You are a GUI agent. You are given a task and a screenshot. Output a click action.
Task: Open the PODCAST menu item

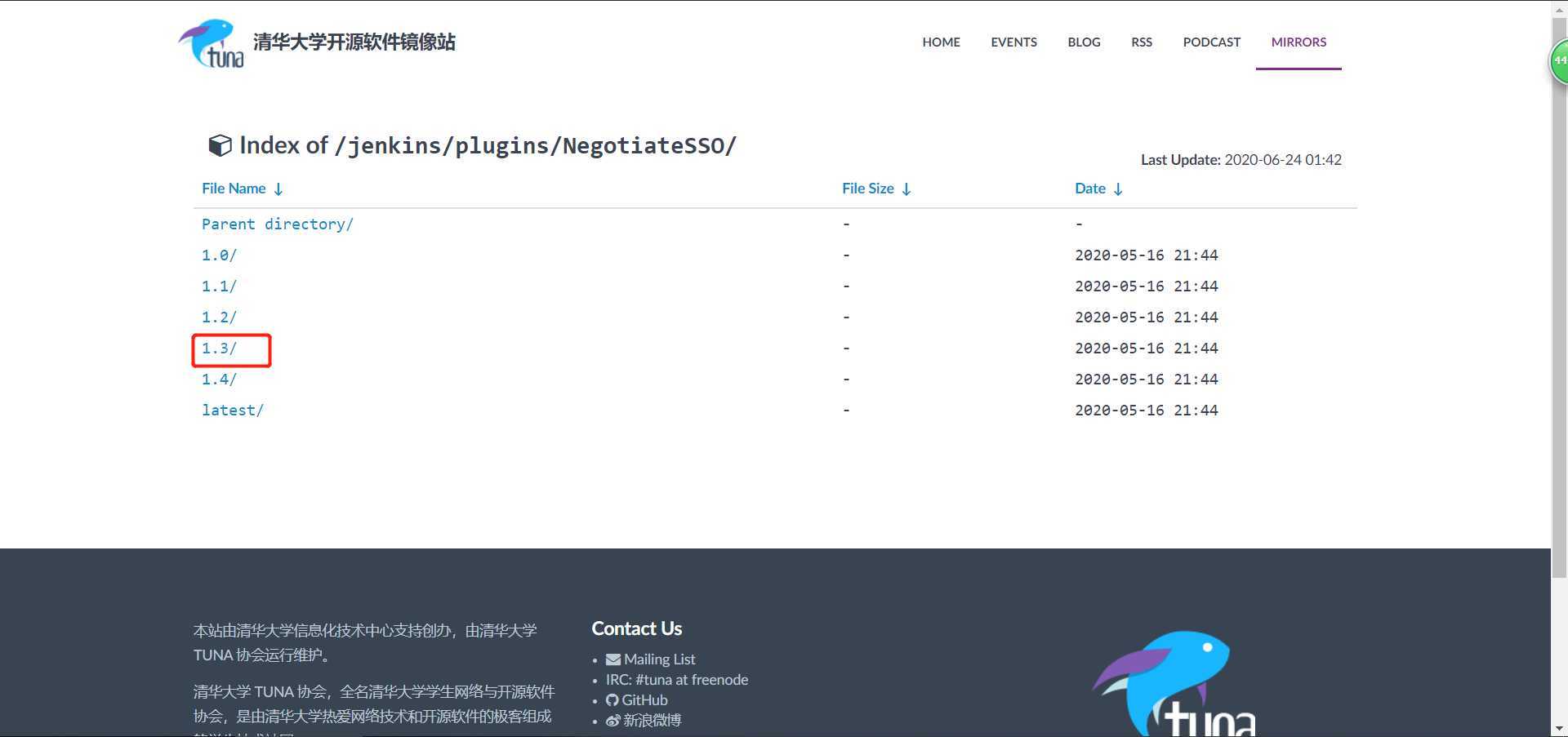click(1211, 42)
